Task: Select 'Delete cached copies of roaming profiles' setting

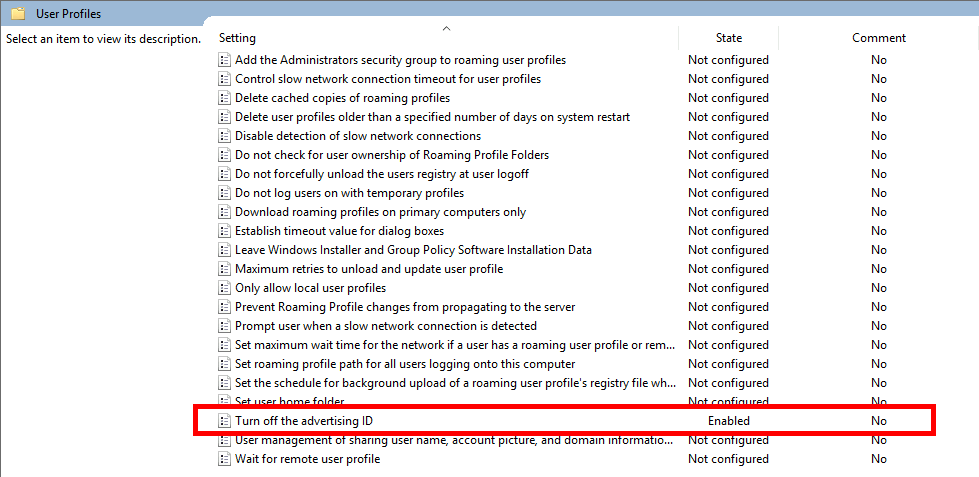Action: click(x=342, y=98)
